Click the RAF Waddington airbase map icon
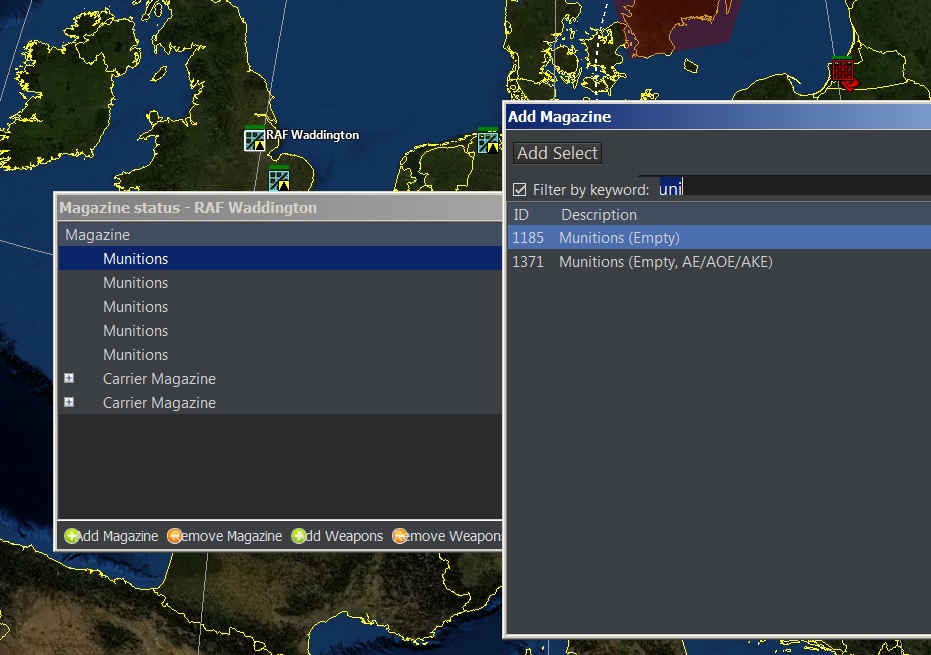The width and height of the screenshot is (931, 655). [255, 140]
